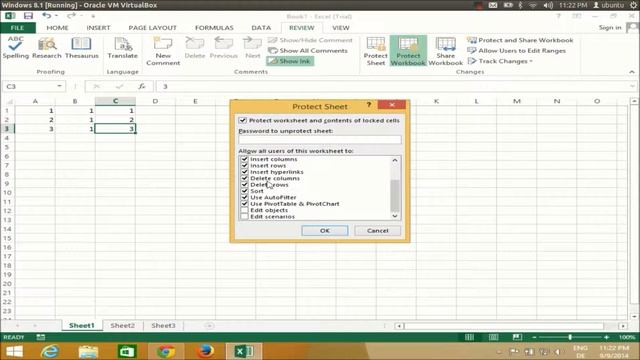Open Chrome from the taskbar
Viewport: 640px width, 360px height.
coord(166,351)
